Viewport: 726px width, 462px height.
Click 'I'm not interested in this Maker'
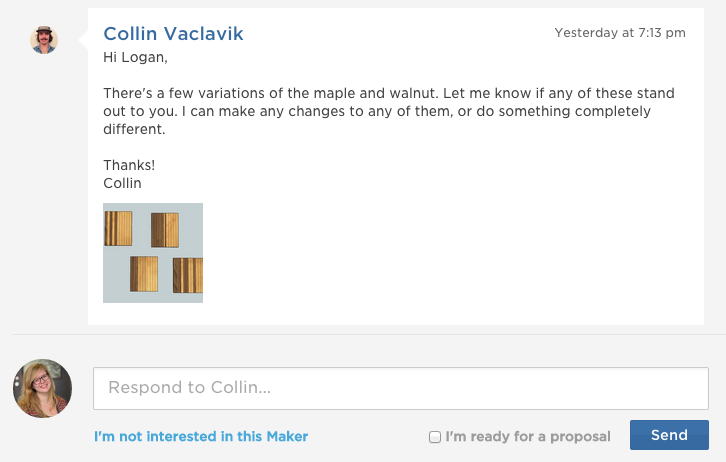[x=201, y=437]
